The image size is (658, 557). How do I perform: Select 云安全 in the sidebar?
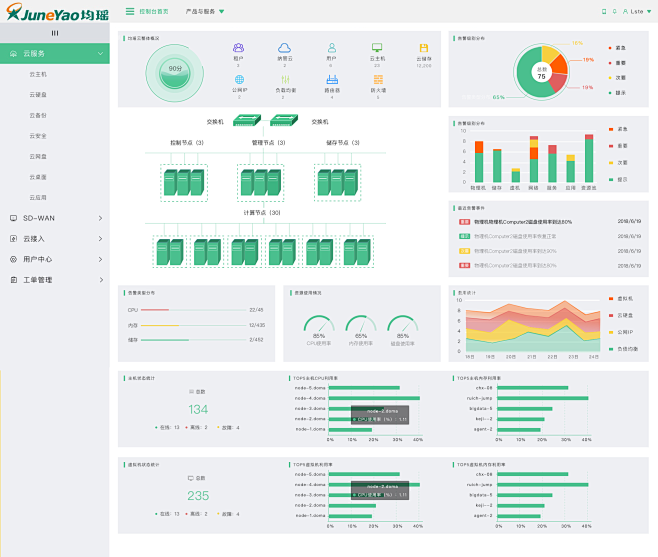(38, 135)
